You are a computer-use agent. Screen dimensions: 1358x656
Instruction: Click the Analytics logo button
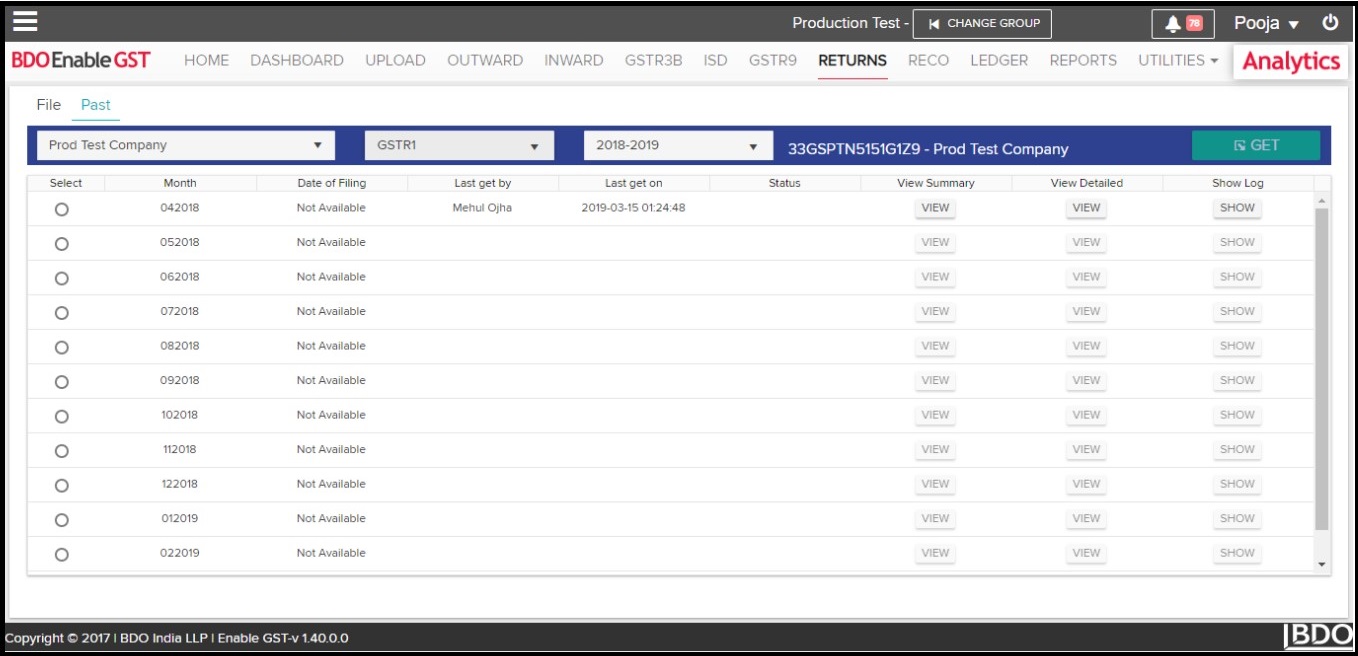(1290, 61)
